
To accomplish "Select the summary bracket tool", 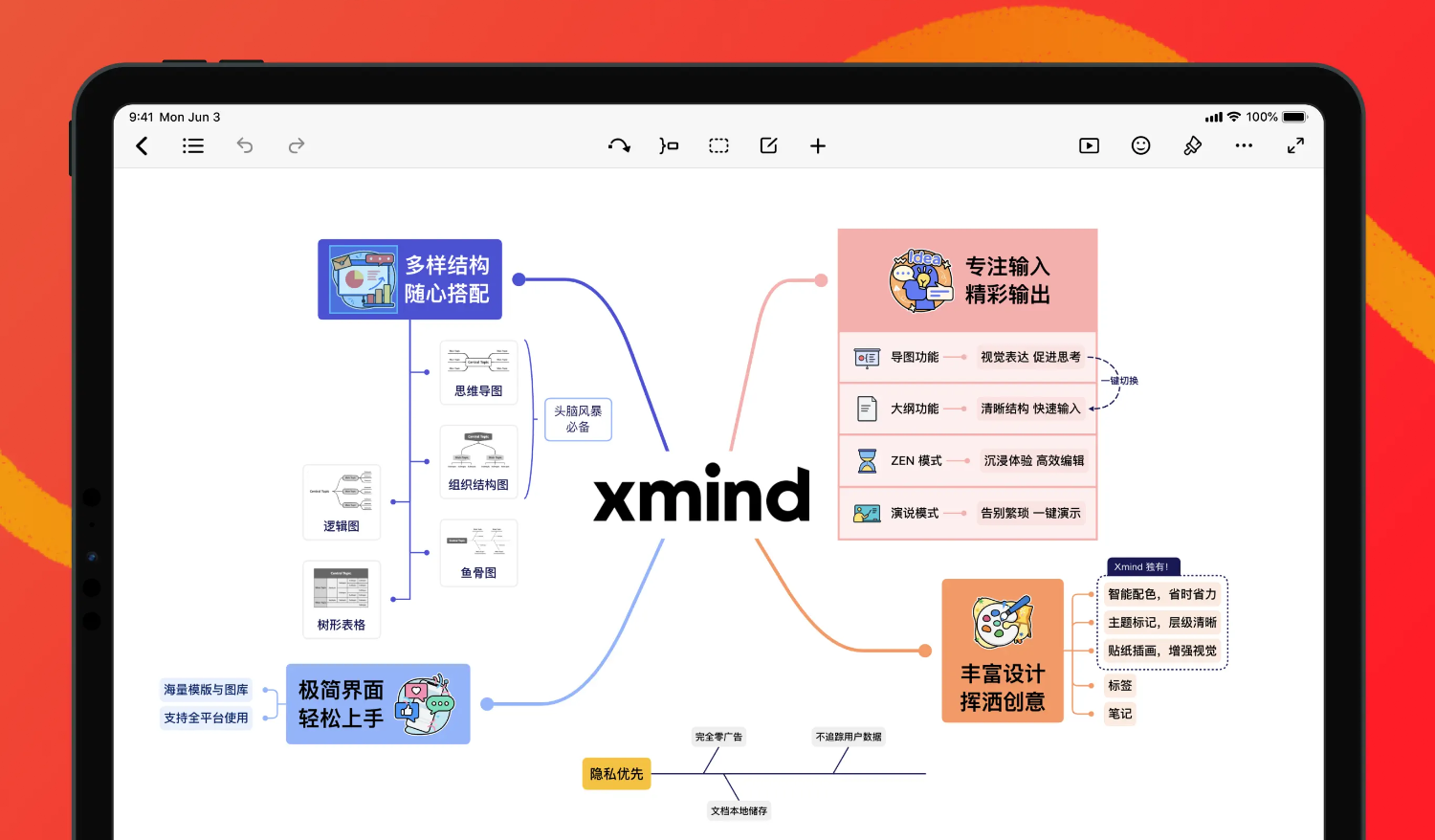I will coord(669,145).
